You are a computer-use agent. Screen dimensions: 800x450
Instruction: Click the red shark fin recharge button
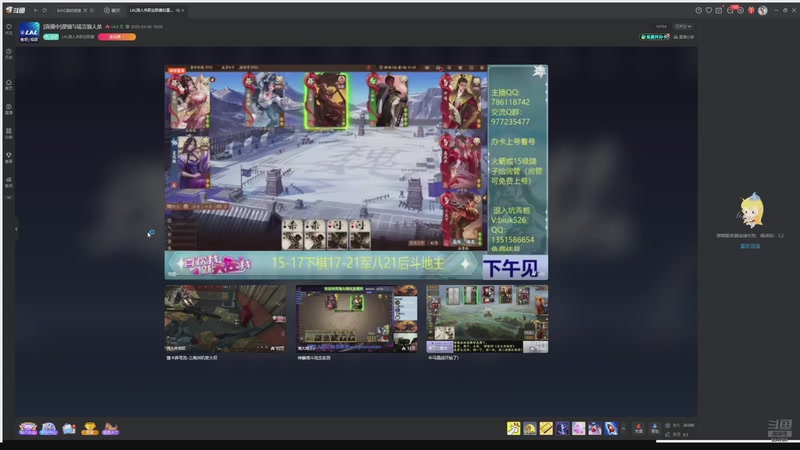coord(638,429)
